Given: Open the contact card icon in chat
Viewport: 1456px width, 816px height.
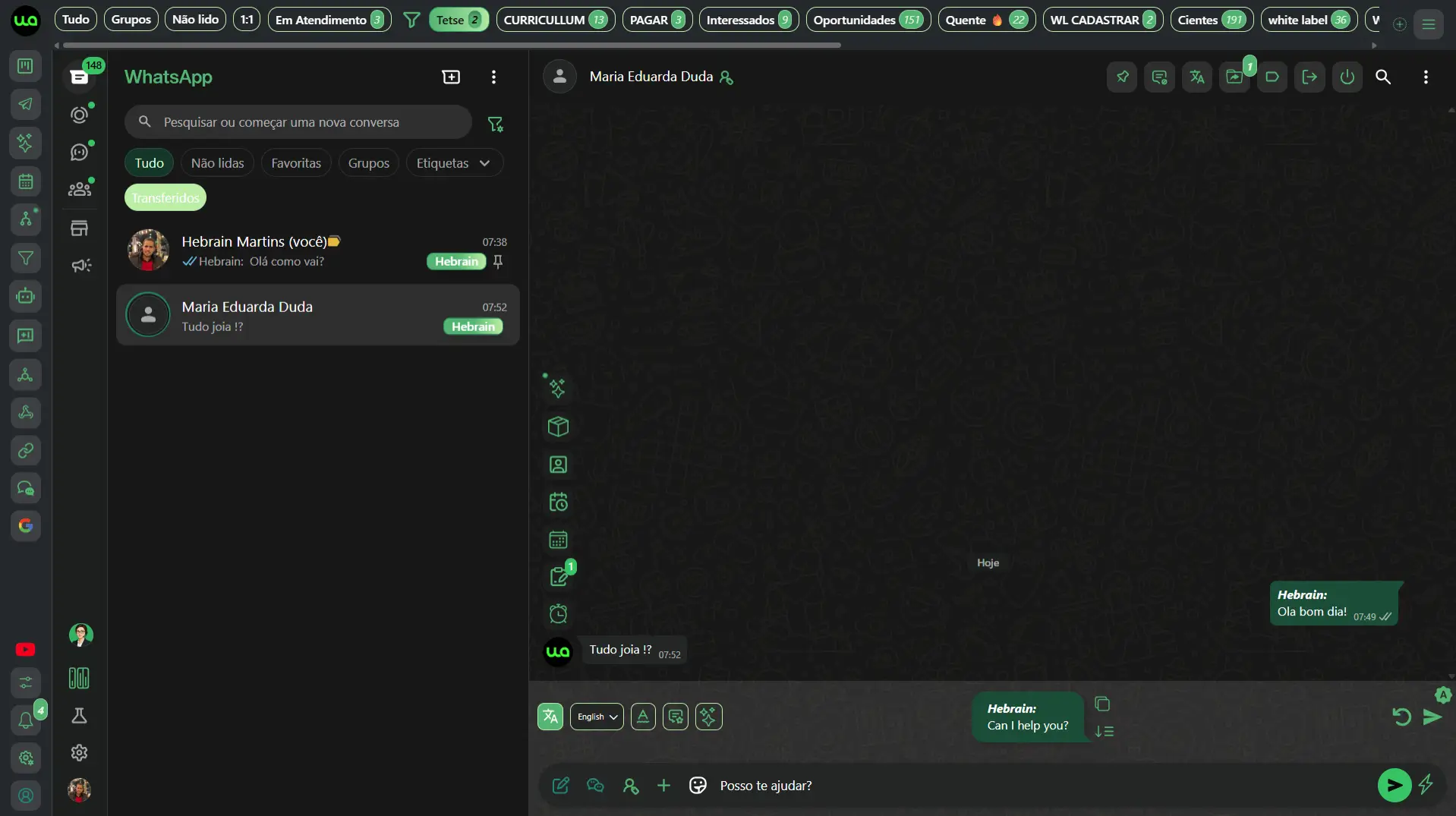Looking at the screenshot, I should click(x=558, y=465).
